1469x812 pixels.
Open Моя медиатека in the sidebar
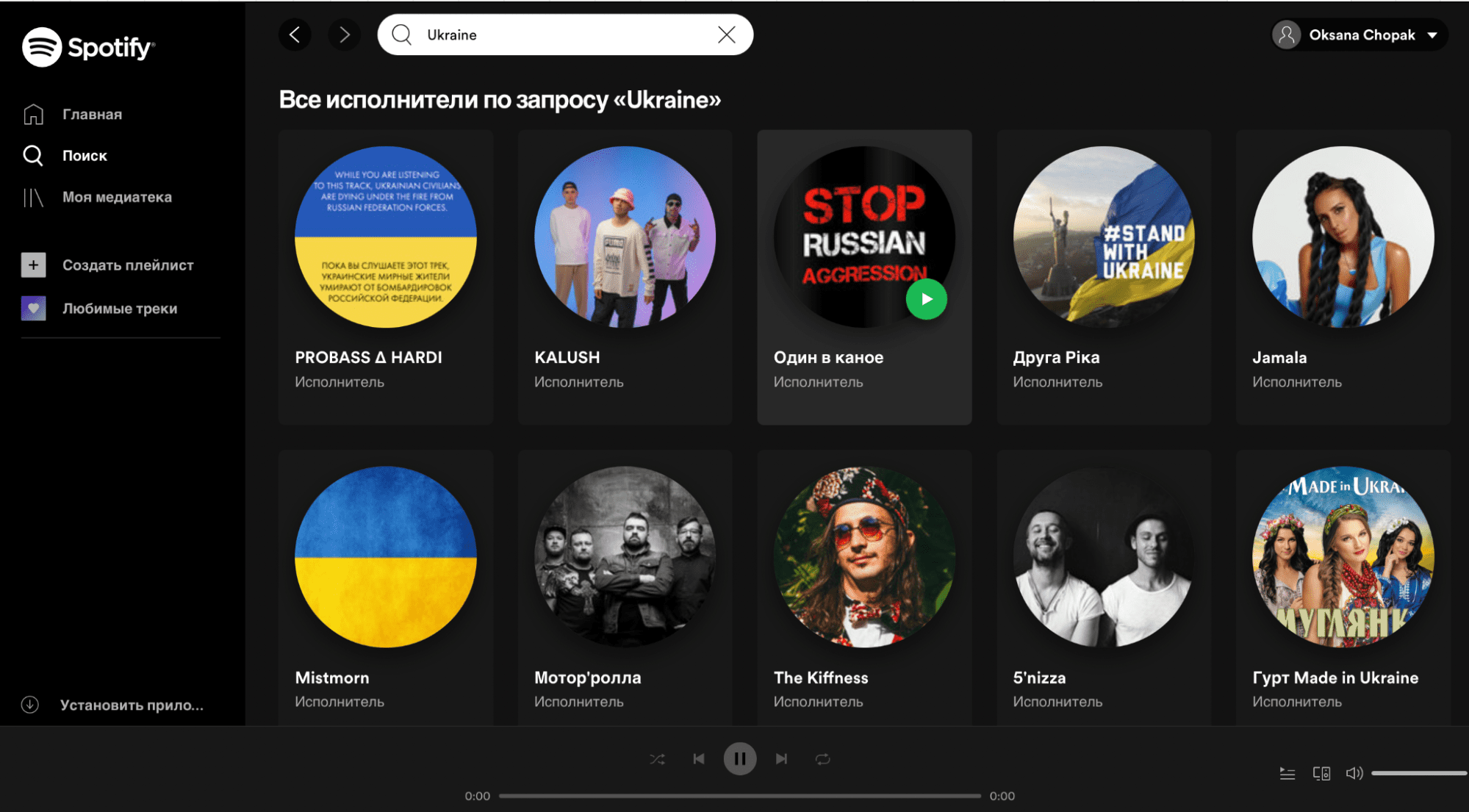click(117, 197)
